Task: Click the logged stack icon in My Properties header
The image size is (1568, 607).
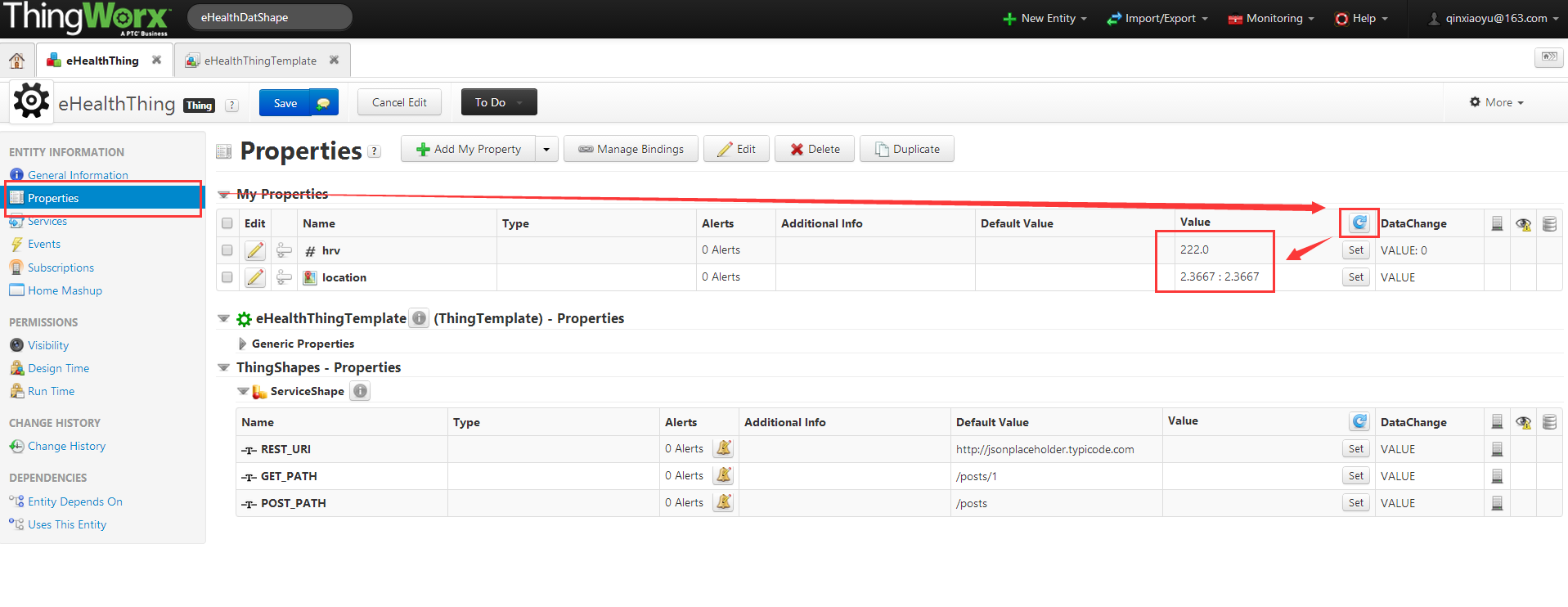Action: coord(1549,223)
